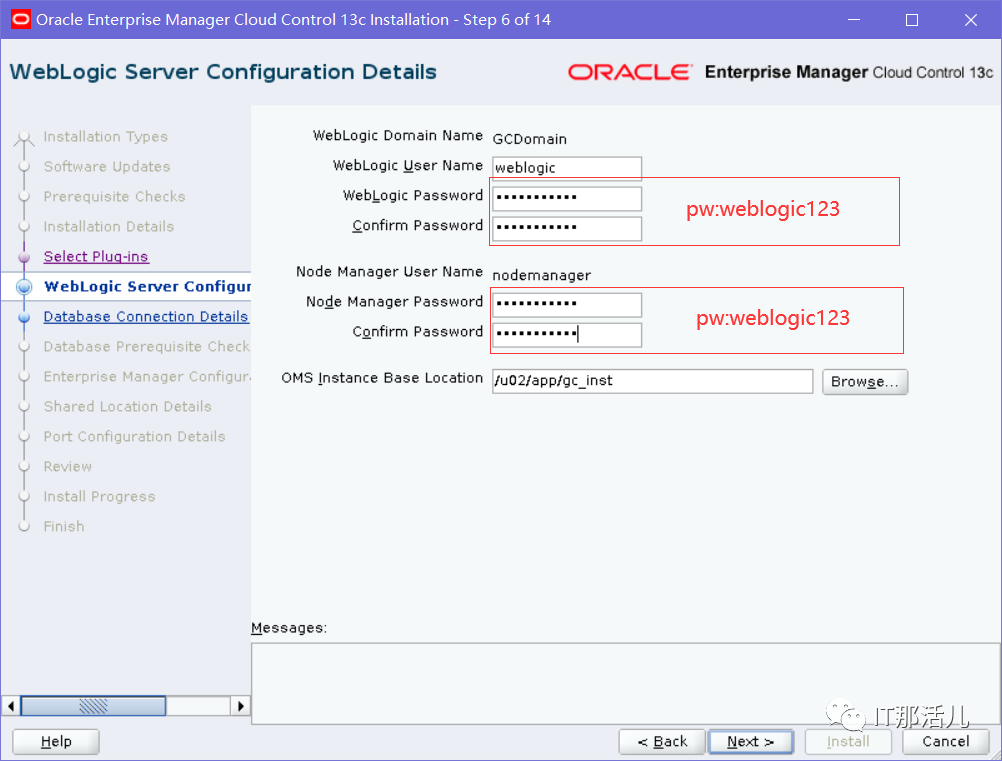The height and width of the screenshot is (761, 1002).
Task: Click the Software Updates step
Action: (x=107, y=167)
